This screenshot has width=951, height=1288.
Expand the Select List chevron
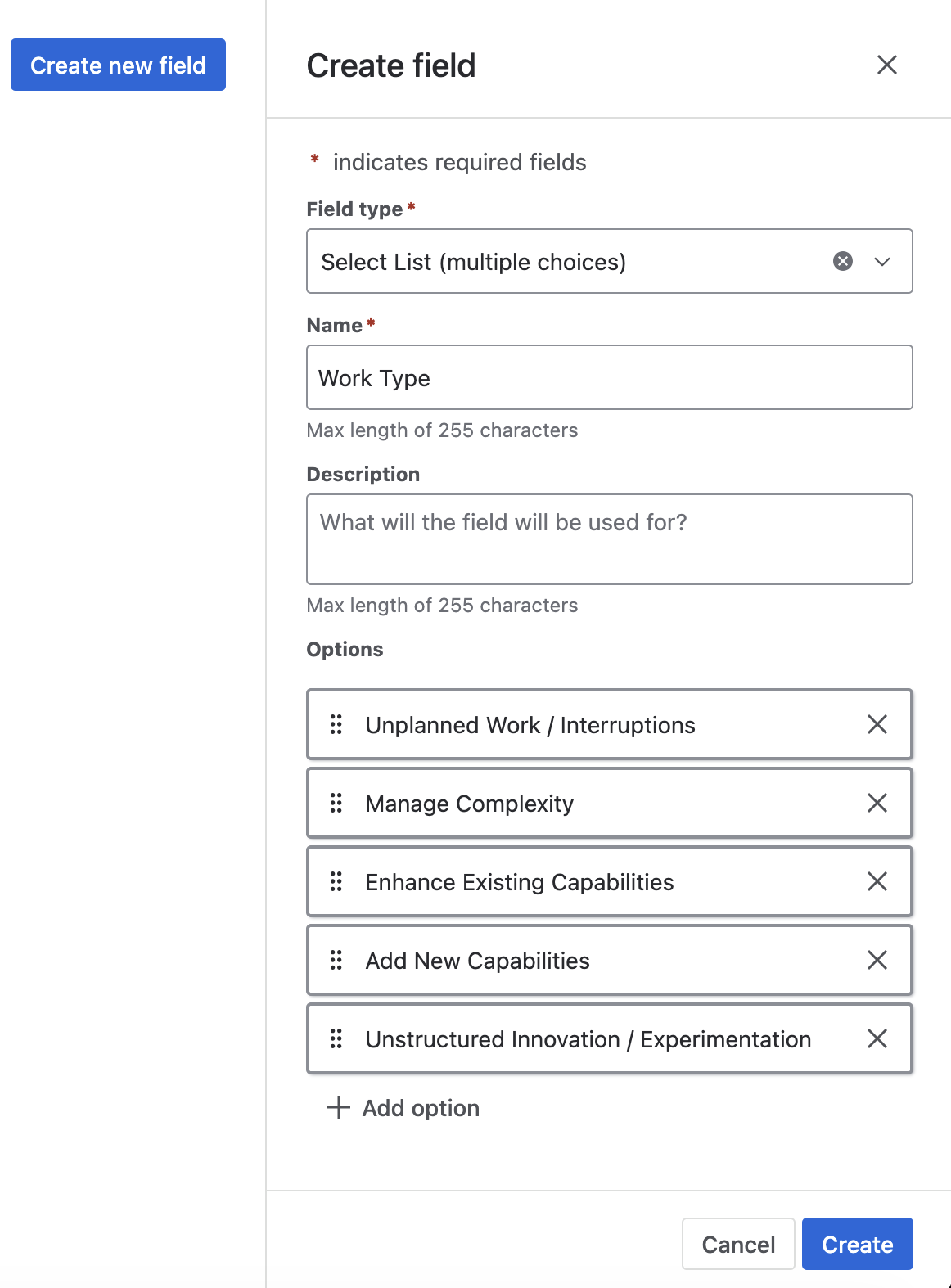coord(882,262)
